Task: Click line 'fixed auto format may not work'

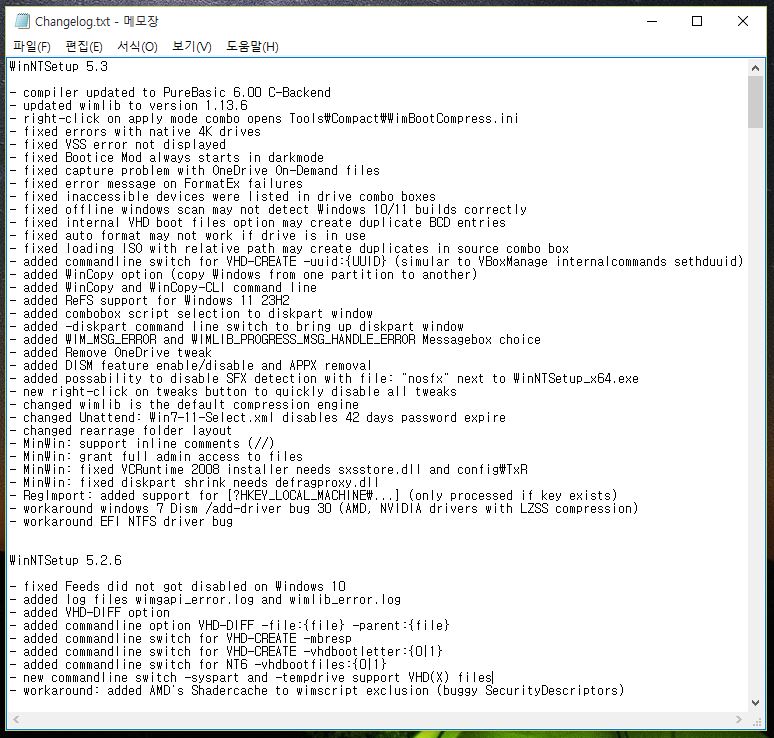Action: click(x=188, y=235)
